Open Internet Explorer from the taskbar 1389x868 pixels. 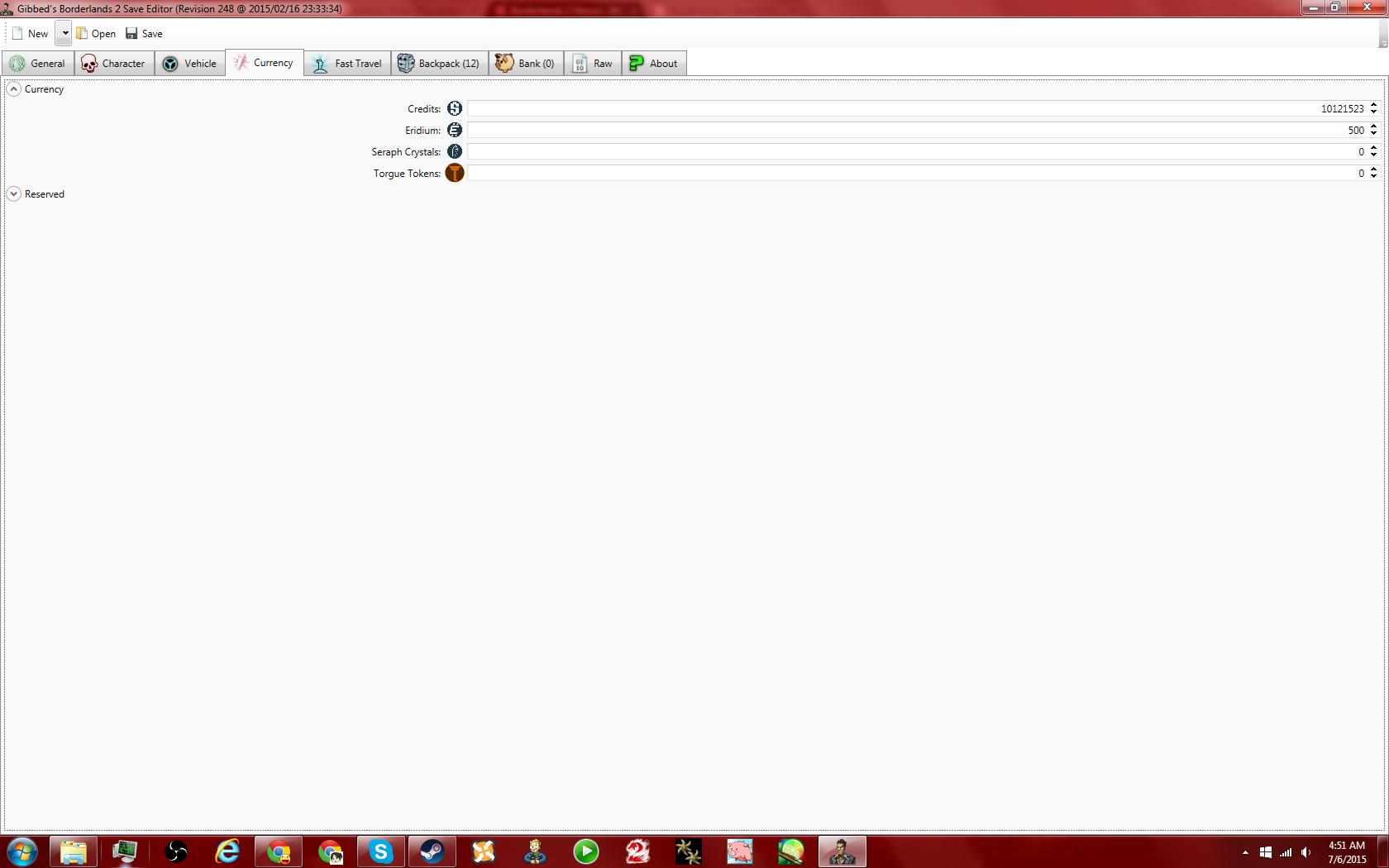(x=227, y=851)
